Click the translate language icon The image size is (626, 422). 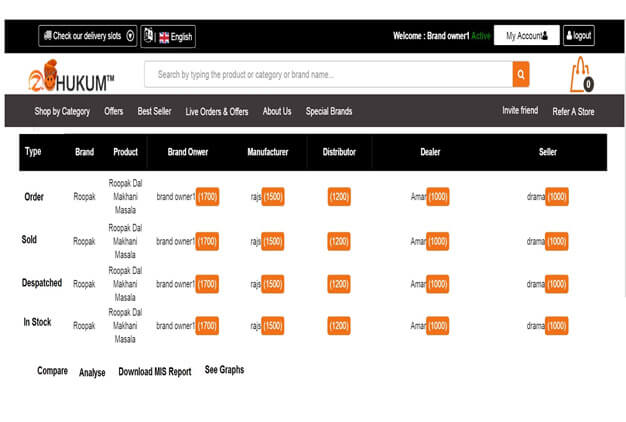(149, 36)
